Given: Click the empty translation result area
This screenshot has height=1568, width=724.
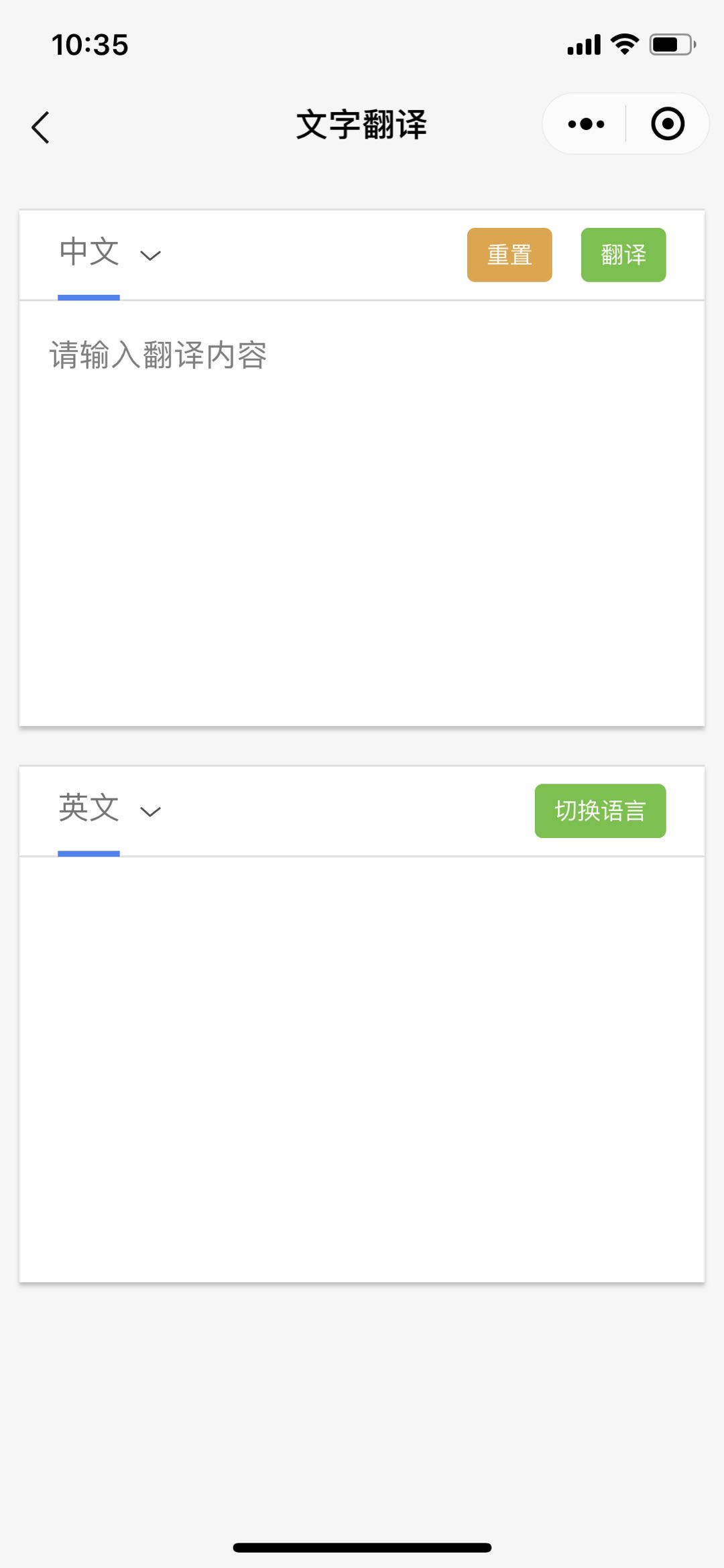Looking at the screenshot, I should [x=362, y=1069].
